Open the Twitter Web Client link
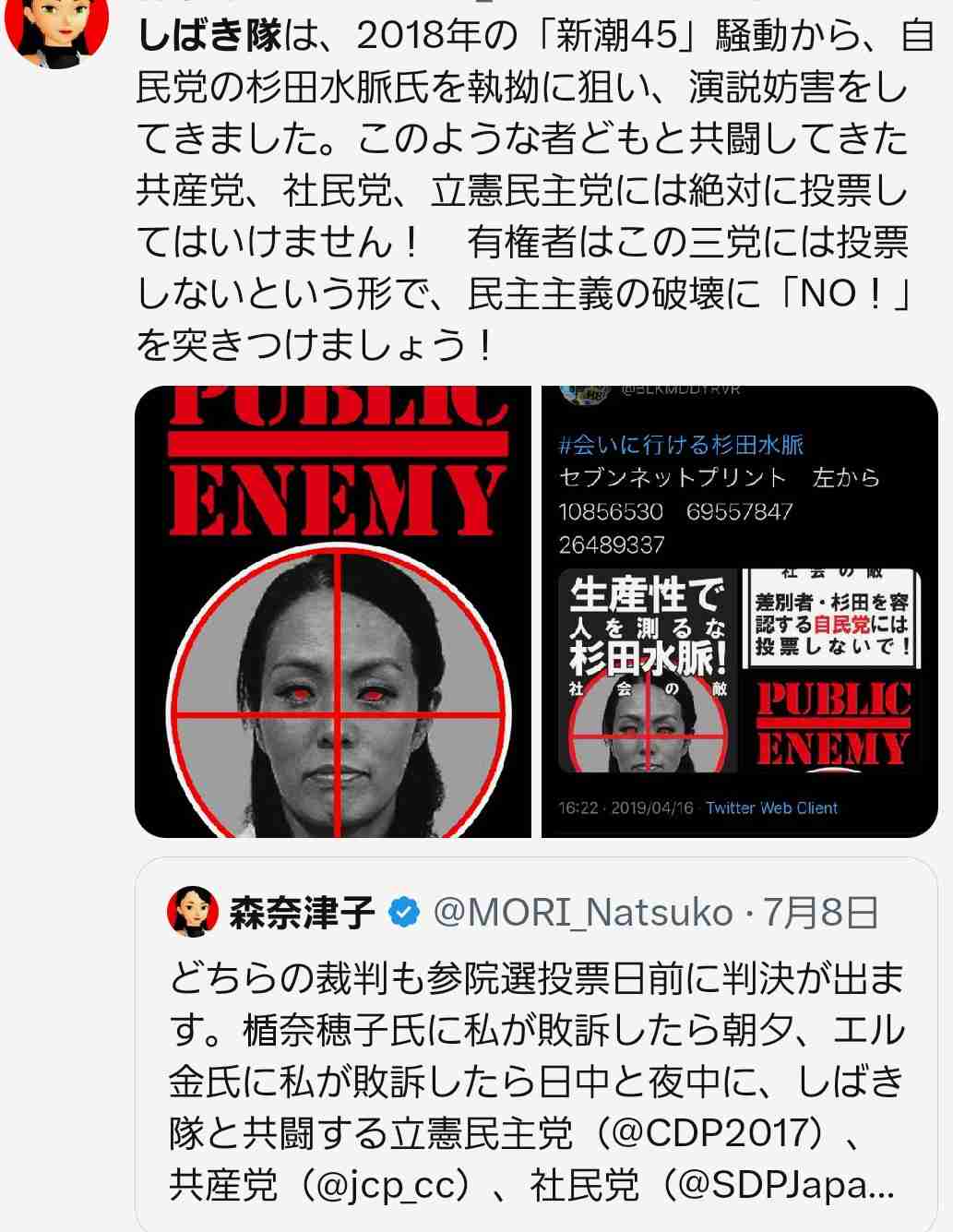Image resolution: width=953 pixels, height=1232 pixels. click(x=771, y=807)
